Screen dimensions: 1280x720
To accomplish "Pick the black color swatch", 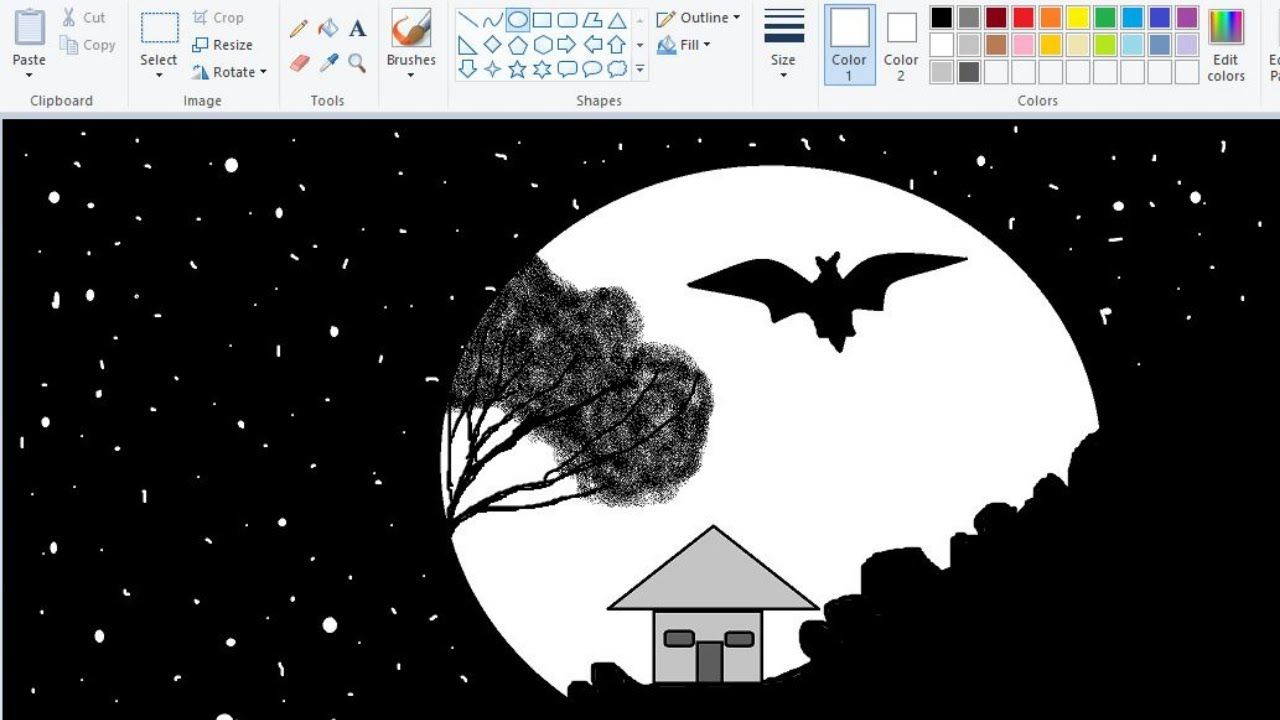I will click(941, 17).
